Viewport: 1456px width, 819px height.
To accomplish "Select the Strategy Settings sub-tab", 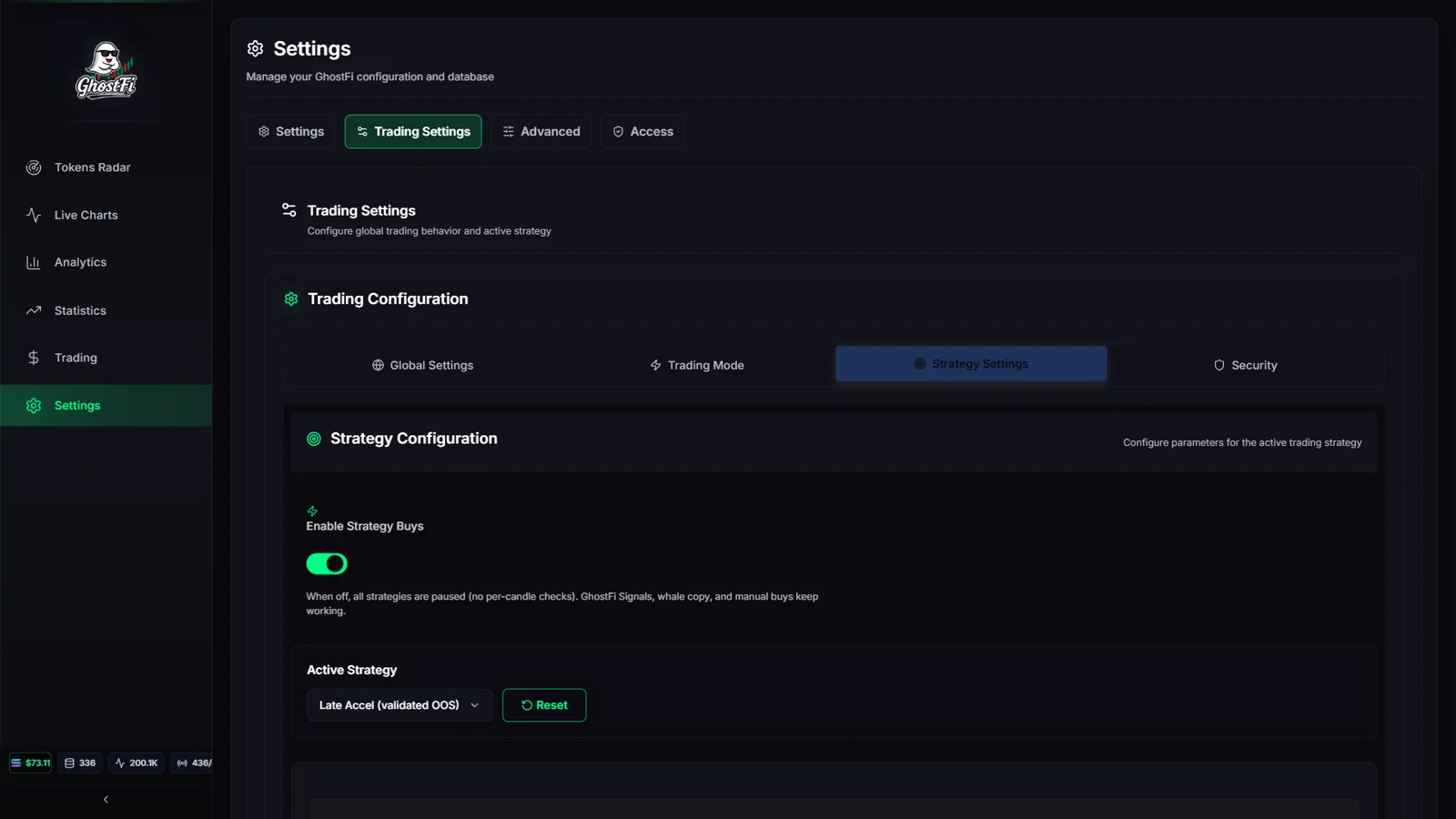I will [x=971, y=363].
